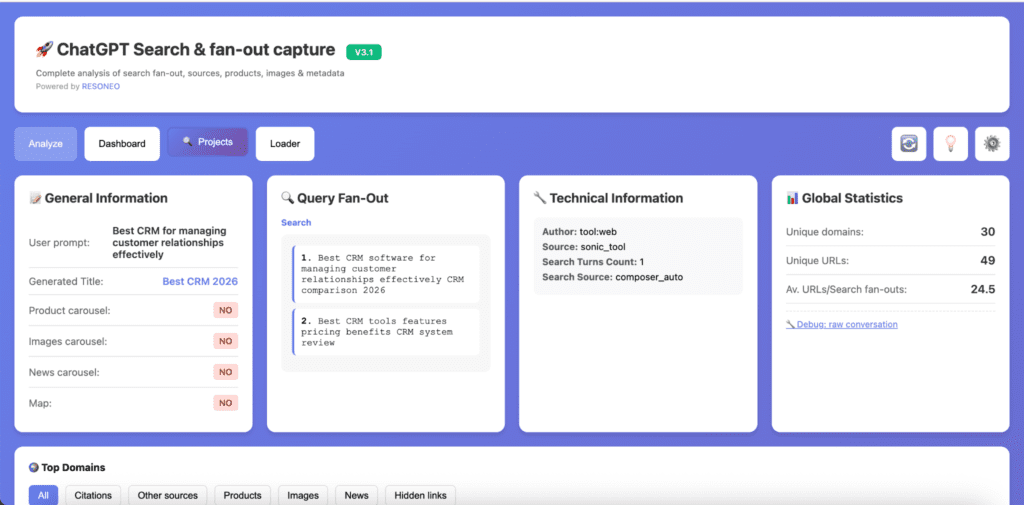Filter Top Domains by Images
The height and width of the screenshot is (505, 1024).
(x=303, y=495)
